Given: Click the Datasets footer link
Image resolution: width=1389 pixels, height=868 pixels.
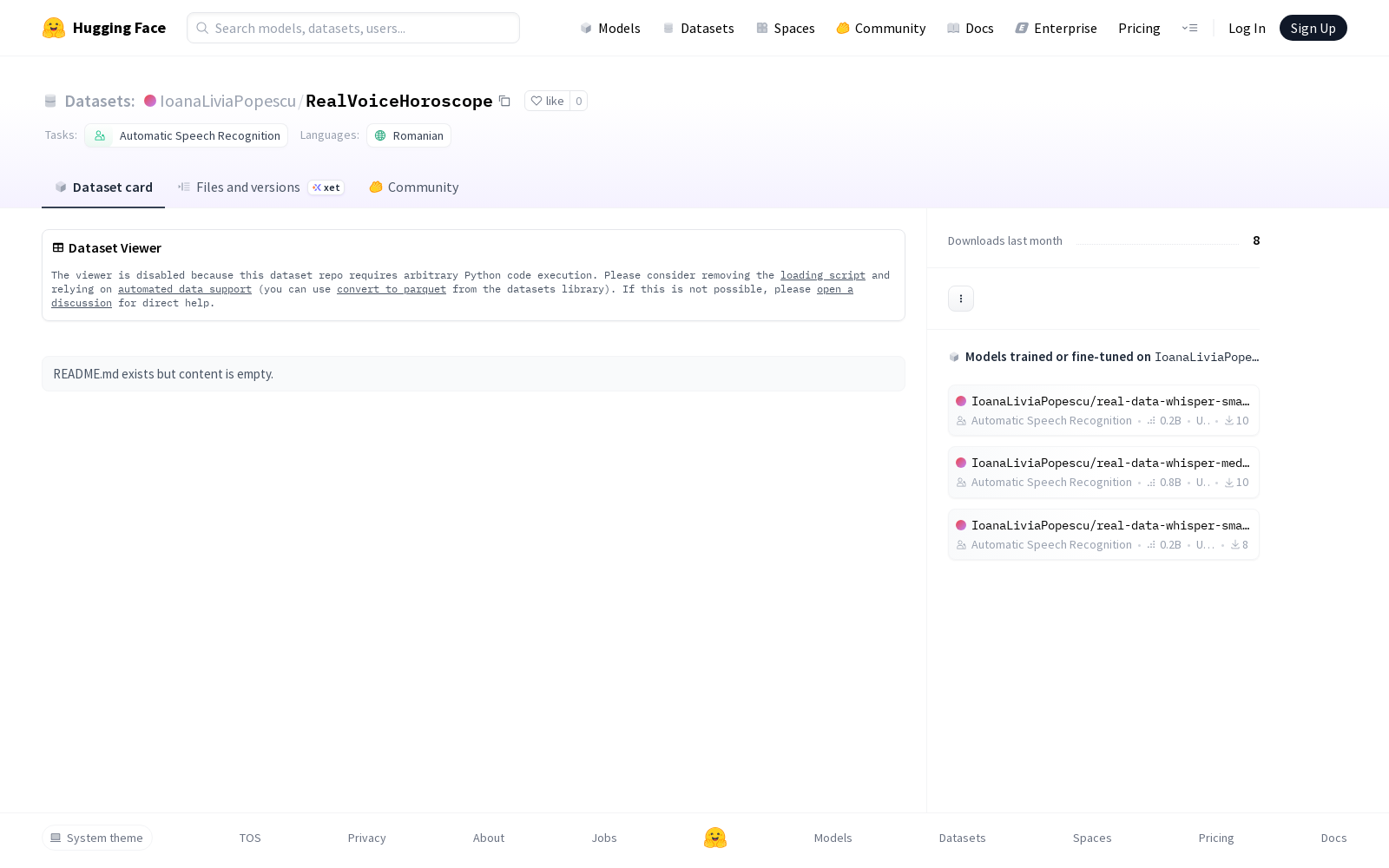Looking at the screenshot, I should pos(963,838).
